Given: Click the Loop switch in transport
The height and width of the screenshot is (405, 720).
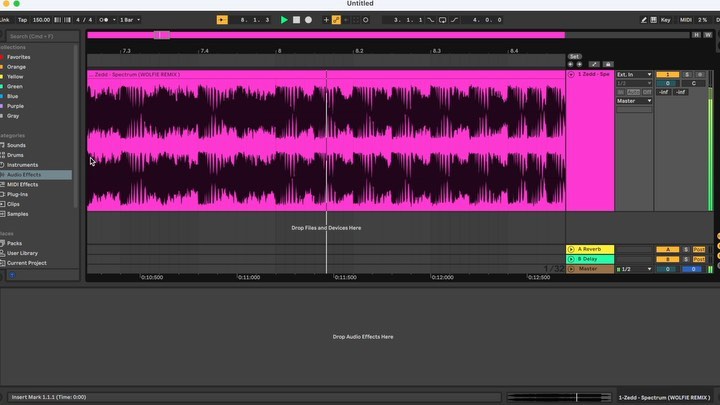Looking at the screenshot, I should pyautogui.click(x=443, y=19).
